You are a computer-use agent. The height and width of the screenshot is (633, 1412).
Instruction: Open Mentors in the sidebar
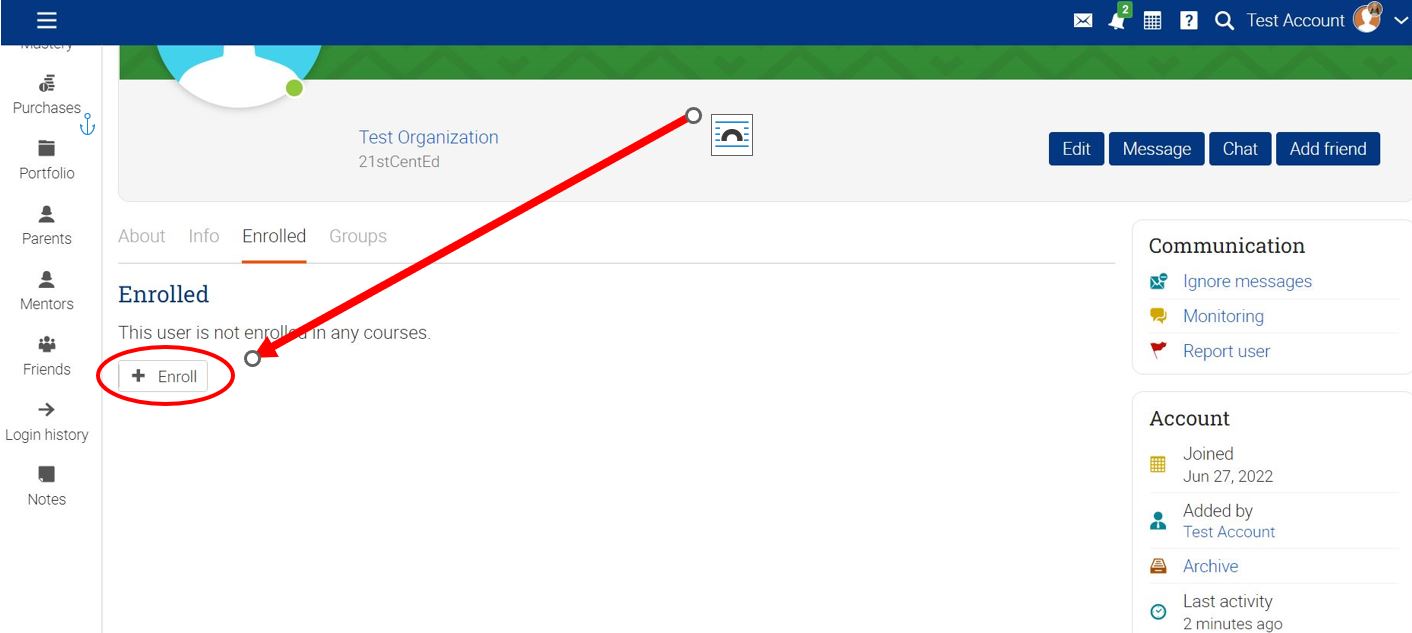47,291
